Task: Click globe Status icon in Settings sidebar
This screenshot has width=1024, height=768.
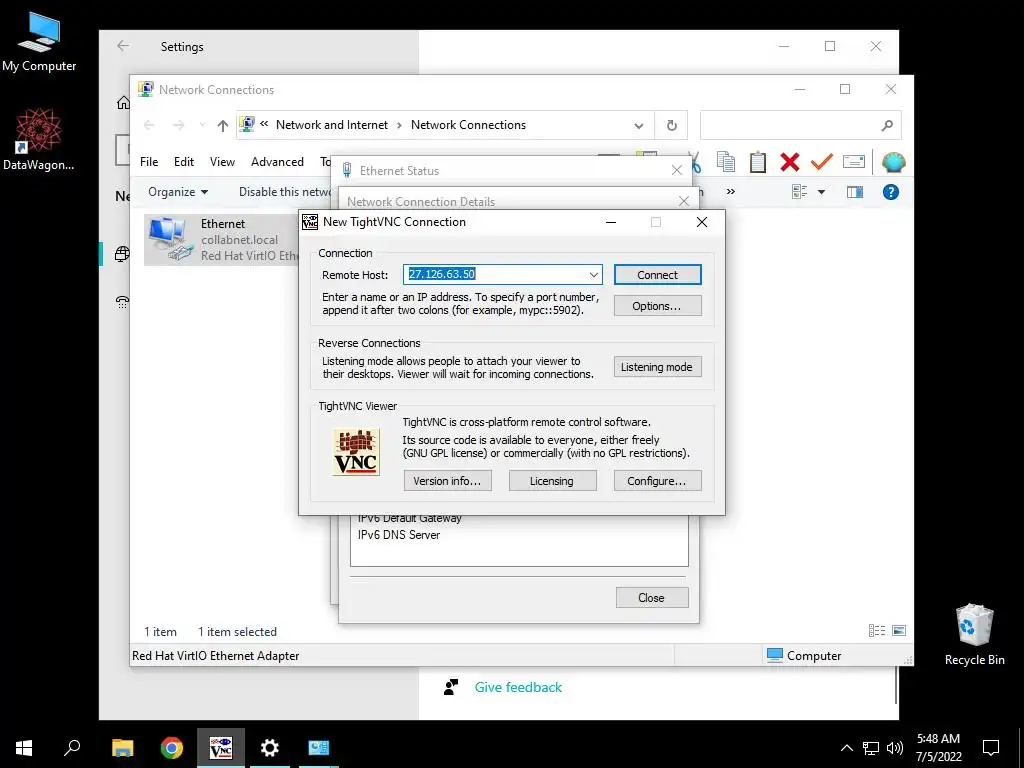Action: [x=122, y=254]
